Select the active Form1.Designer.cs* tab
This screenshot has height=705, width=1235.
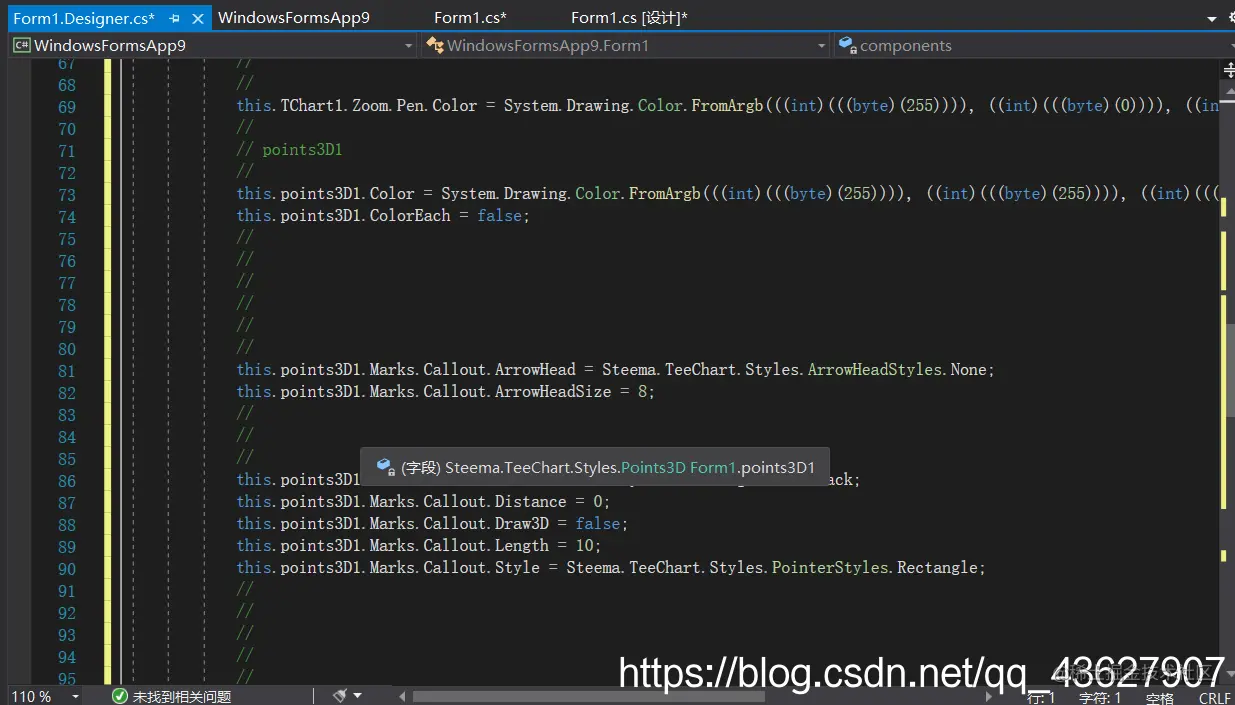pos(84,18)
